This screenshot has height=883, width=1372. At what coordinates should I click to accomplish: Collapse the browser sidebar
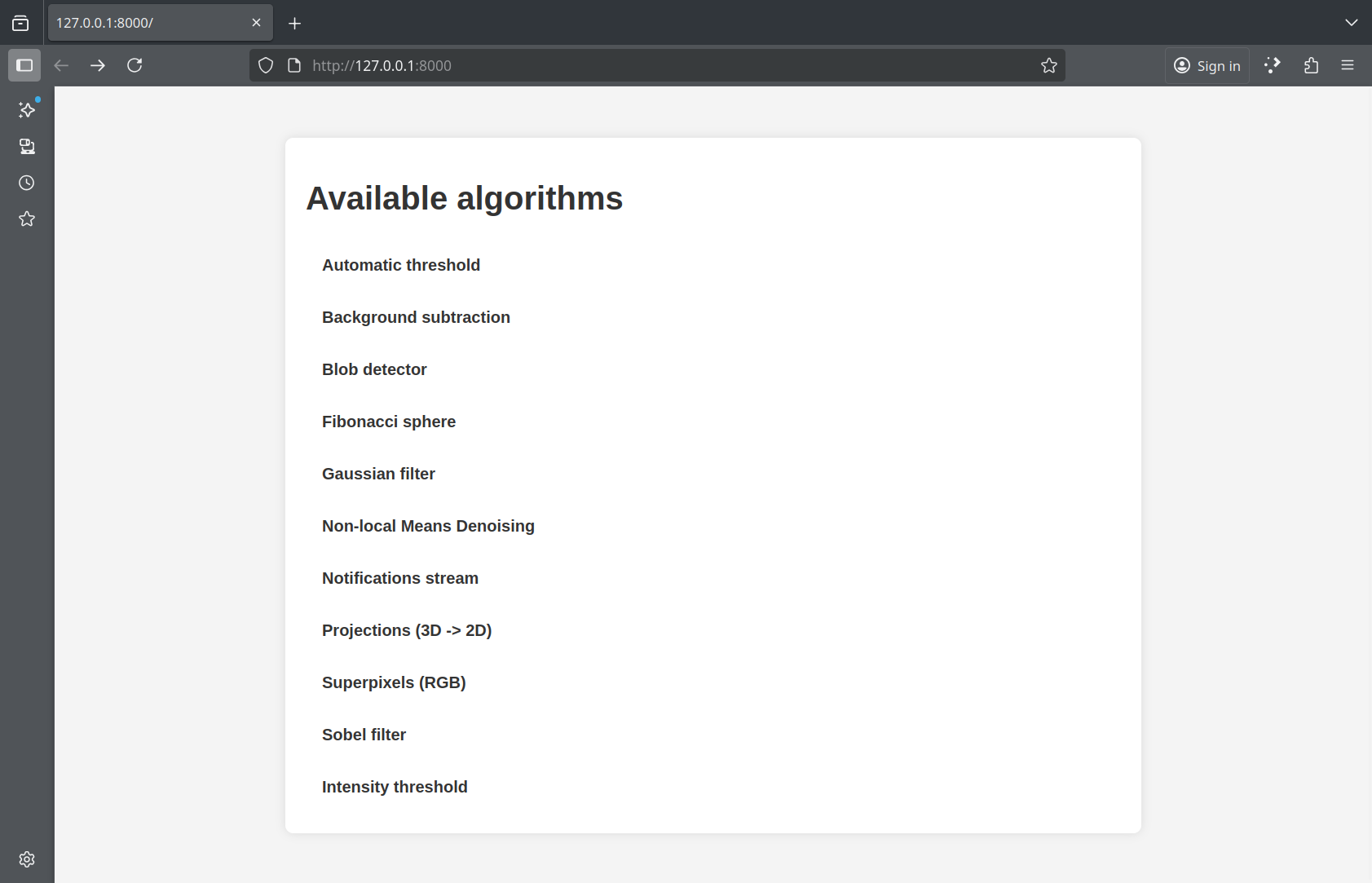click(x=24, y=65)
